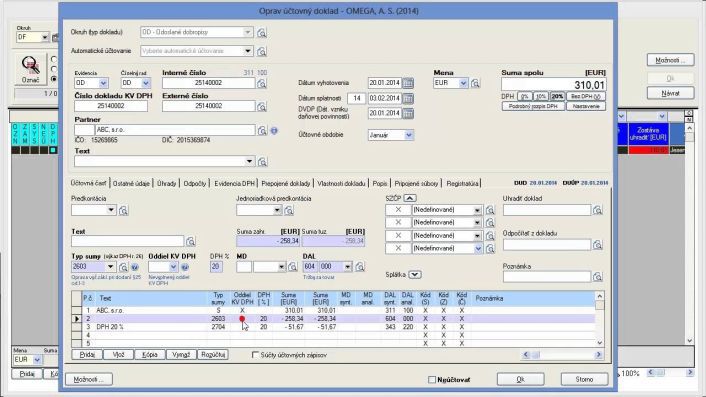Open lookup icon beside Predkontácia
The image size is (706, 397).
click(x=123, y=210)
